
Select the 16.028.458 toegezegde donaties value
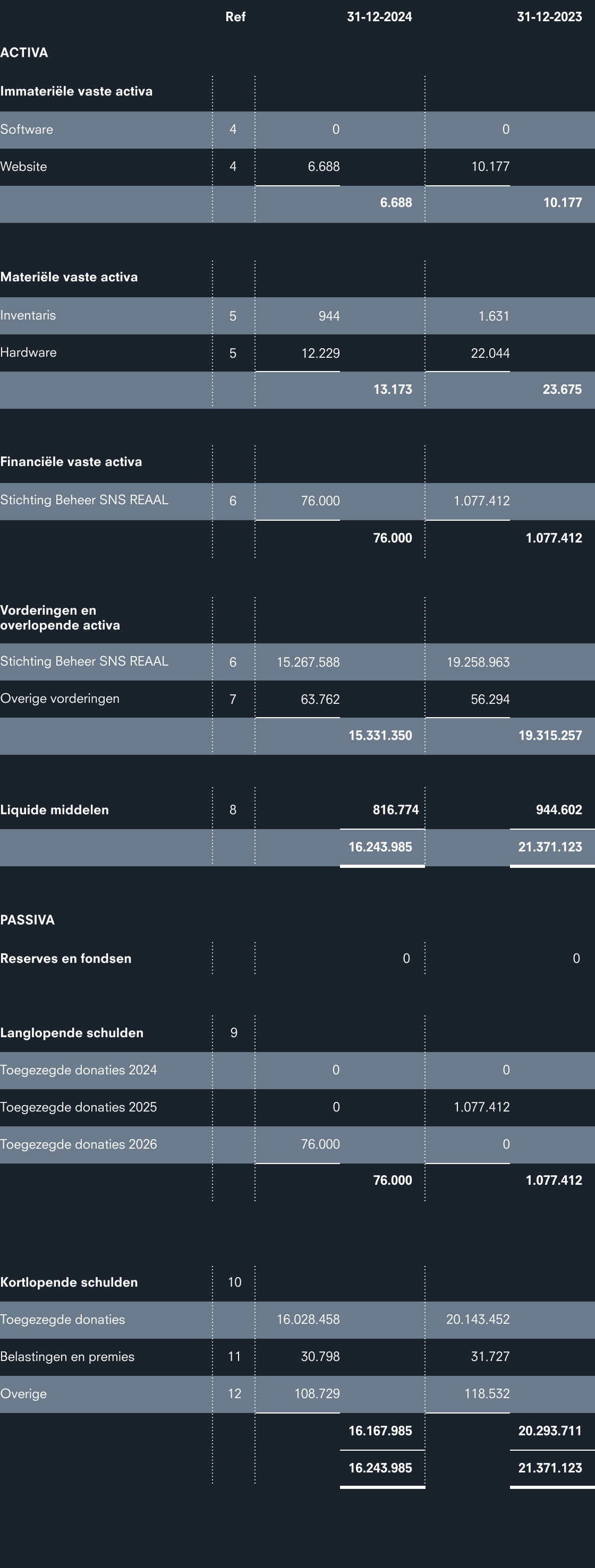pos(308,1320)
